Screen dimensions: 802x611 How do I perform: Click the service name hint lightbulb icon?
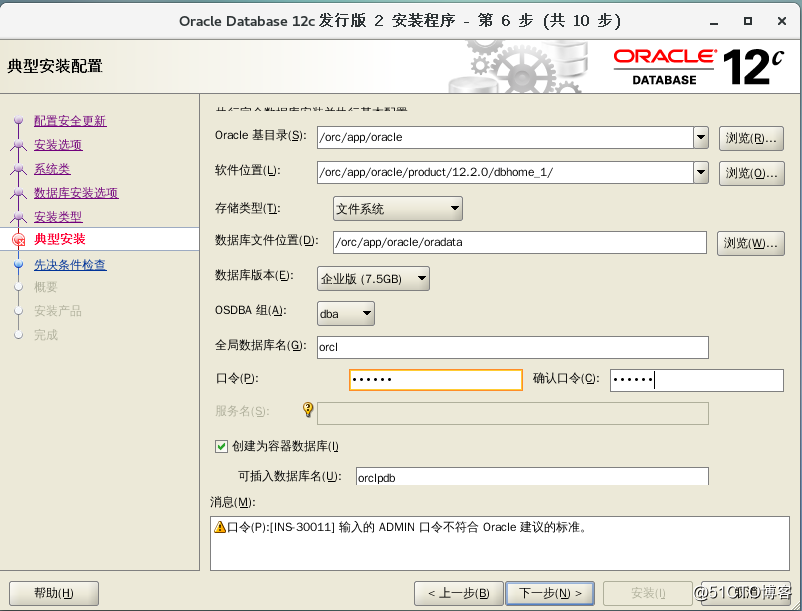(x=307, y=409)
